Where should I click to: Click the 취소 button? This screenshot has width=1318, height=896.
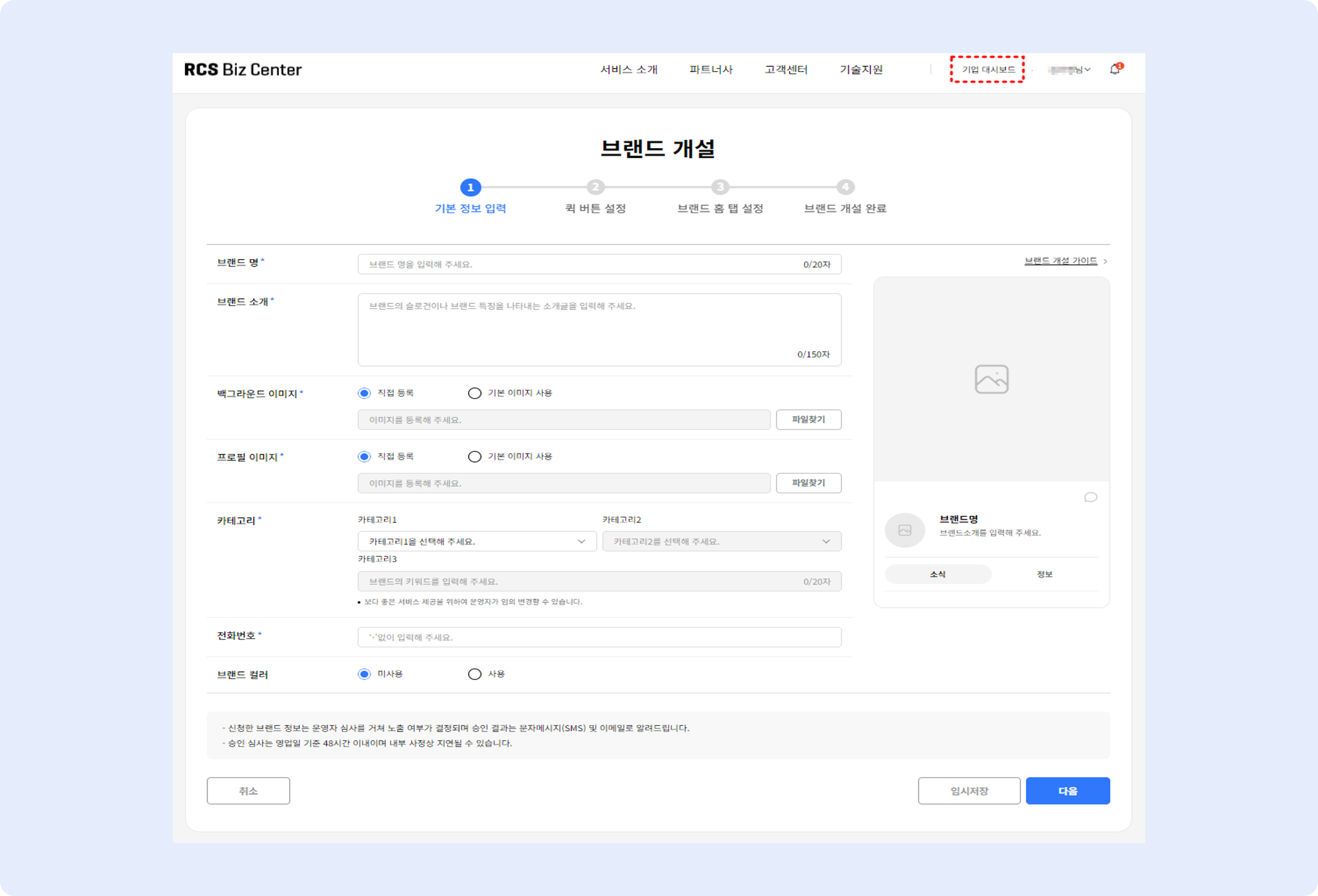(x=248, y=790)
